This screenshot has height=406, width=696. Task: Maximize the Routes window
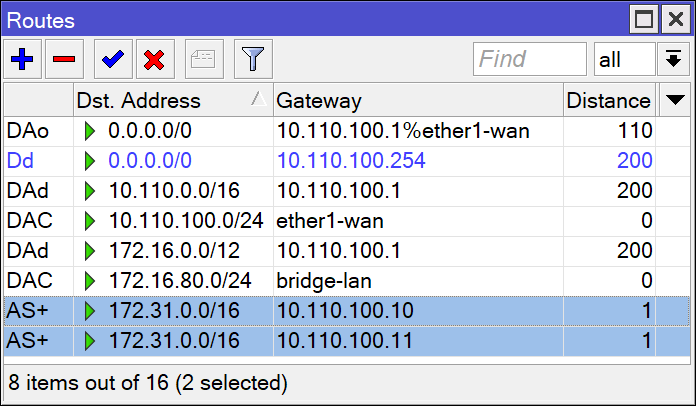coord(645,19)
